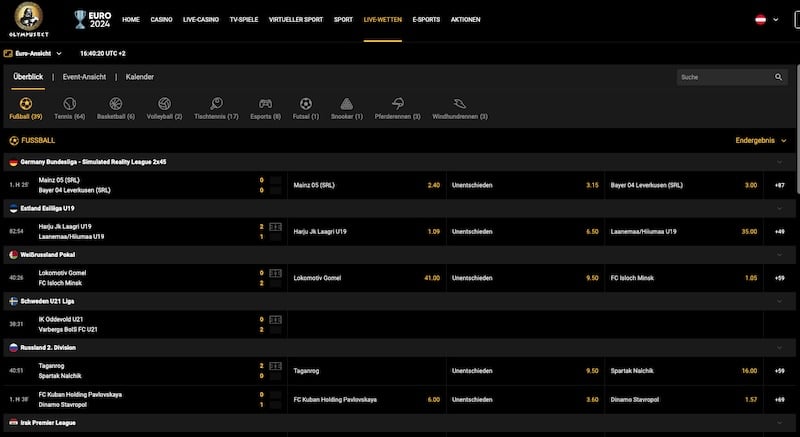The height and width of the screenshot is (437, 800).
Task: Bet on Spartak Nalchik at 16.00
Action: (x=684, y=371)
